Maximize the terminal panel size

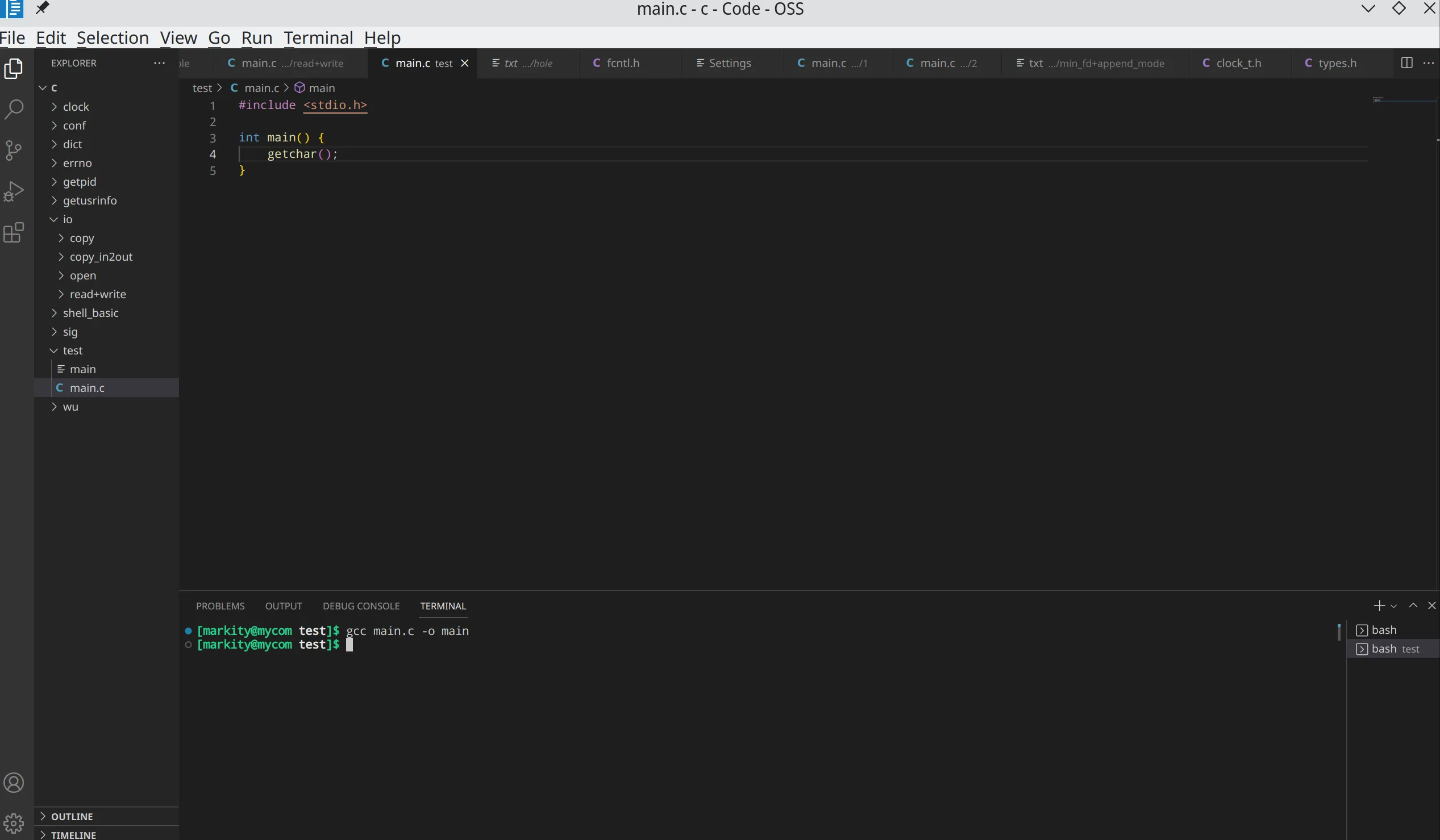(1413, 606)
